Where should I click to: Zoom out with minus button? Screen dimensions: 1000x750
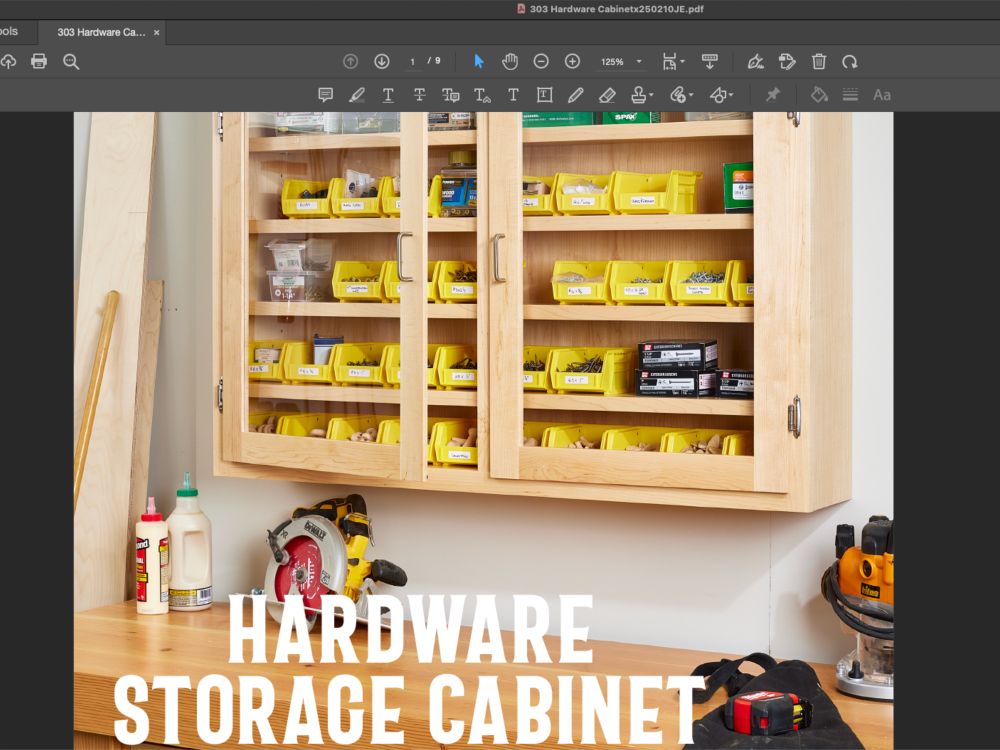541,61
